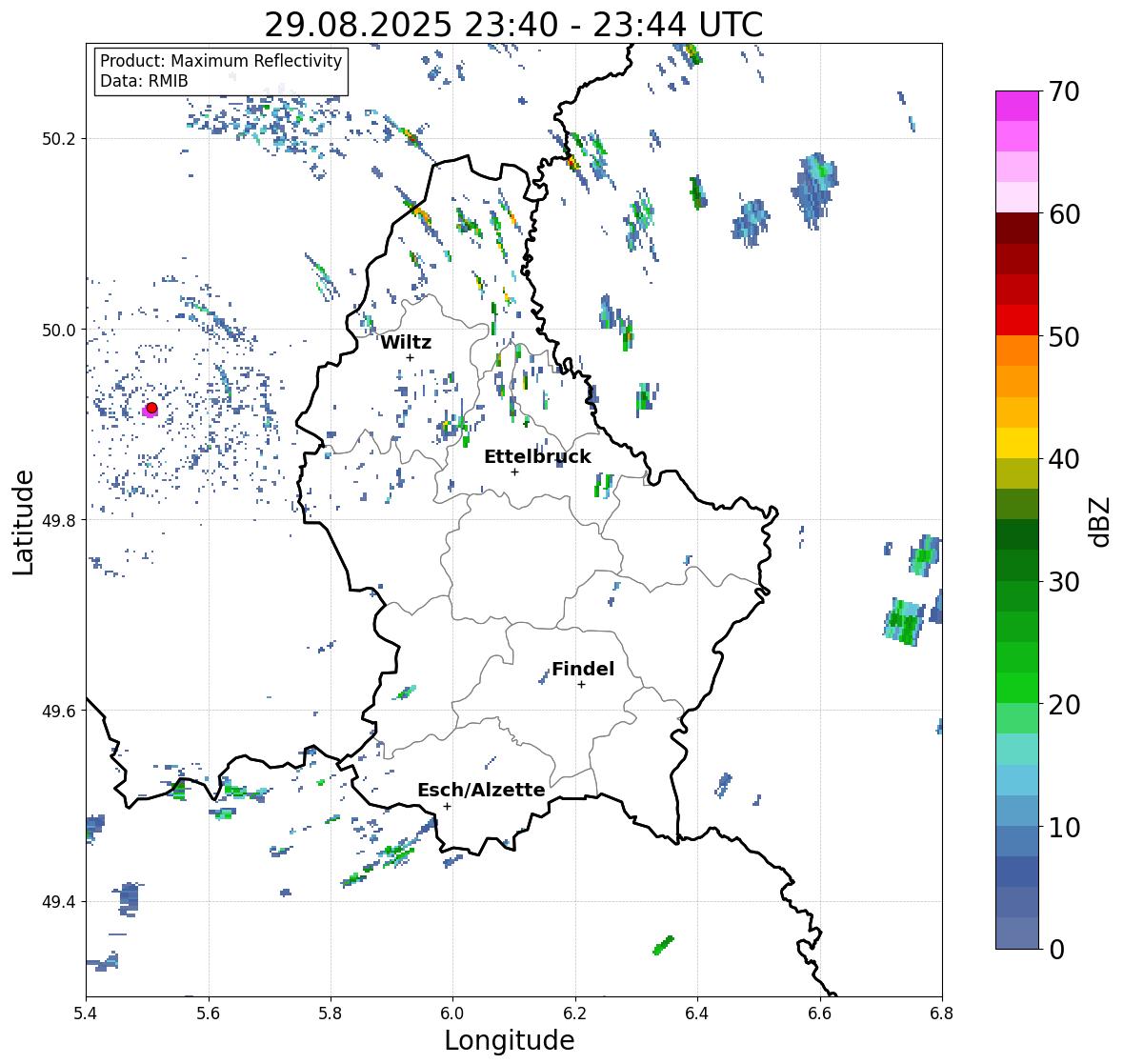
Task: Click the 20 tick label on the colorbar
Action: (1064, 705)
